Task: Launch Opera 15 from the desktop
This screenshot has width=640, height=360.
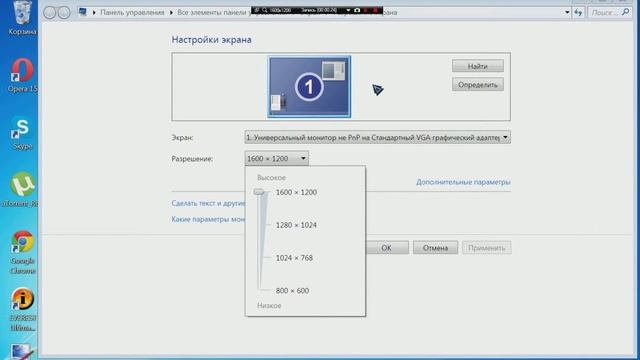Action: pyautogui.click(x=22, y=75)
